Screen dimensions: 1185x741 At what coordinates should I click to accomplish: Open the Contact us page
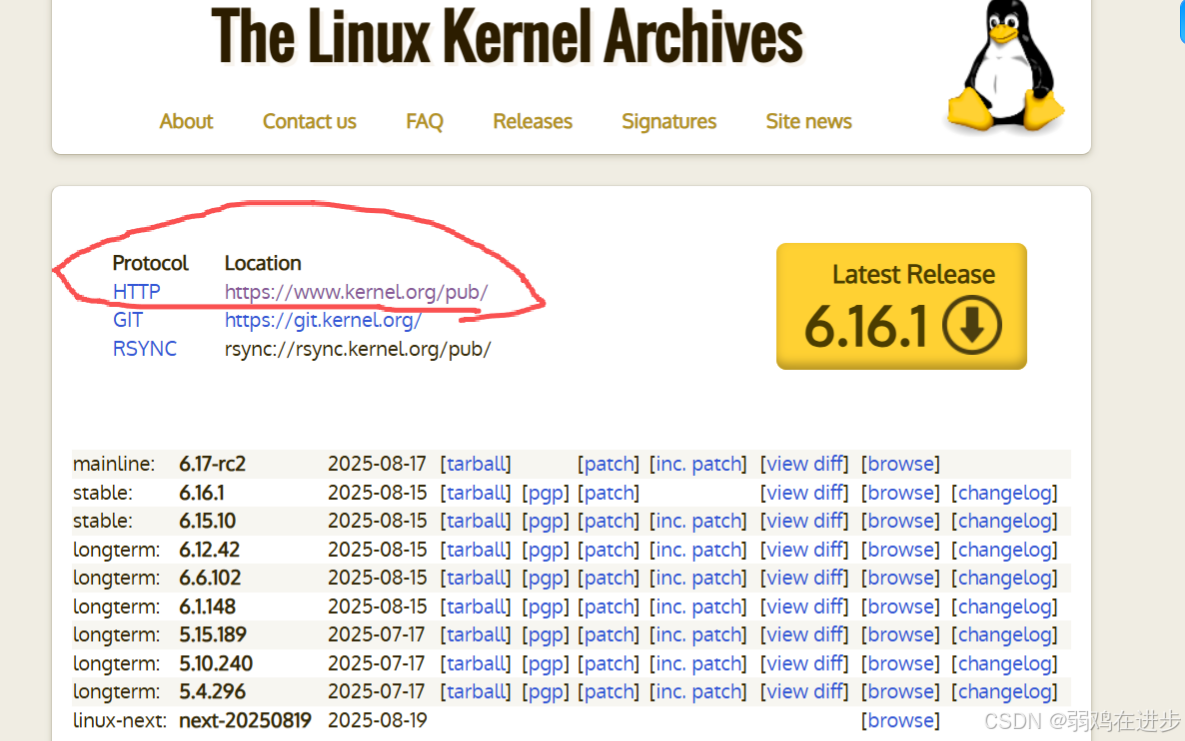(309, 121)
